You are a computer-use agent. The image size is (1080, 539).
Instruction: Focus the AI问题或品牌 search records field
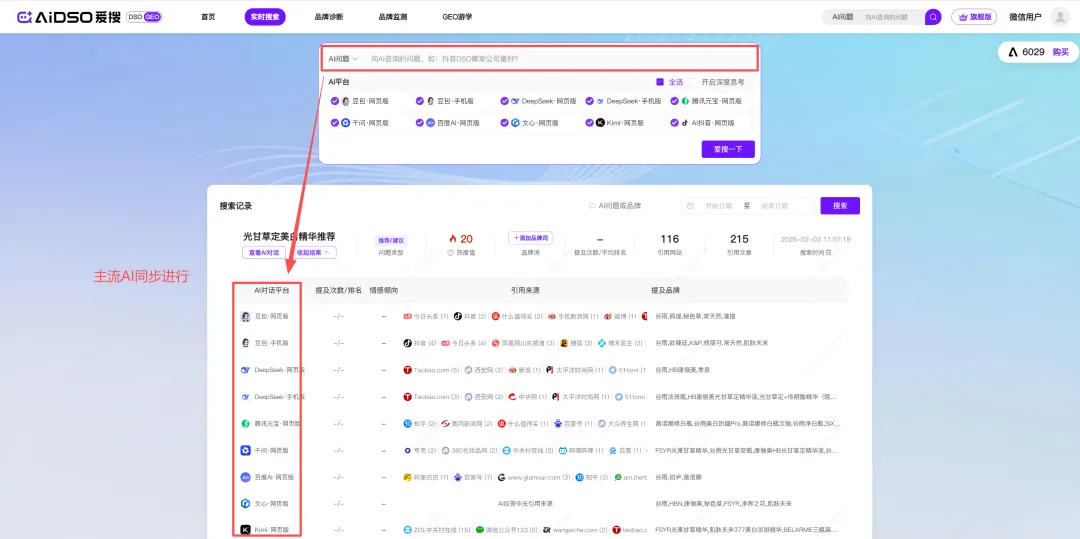[x=627, y=205]
